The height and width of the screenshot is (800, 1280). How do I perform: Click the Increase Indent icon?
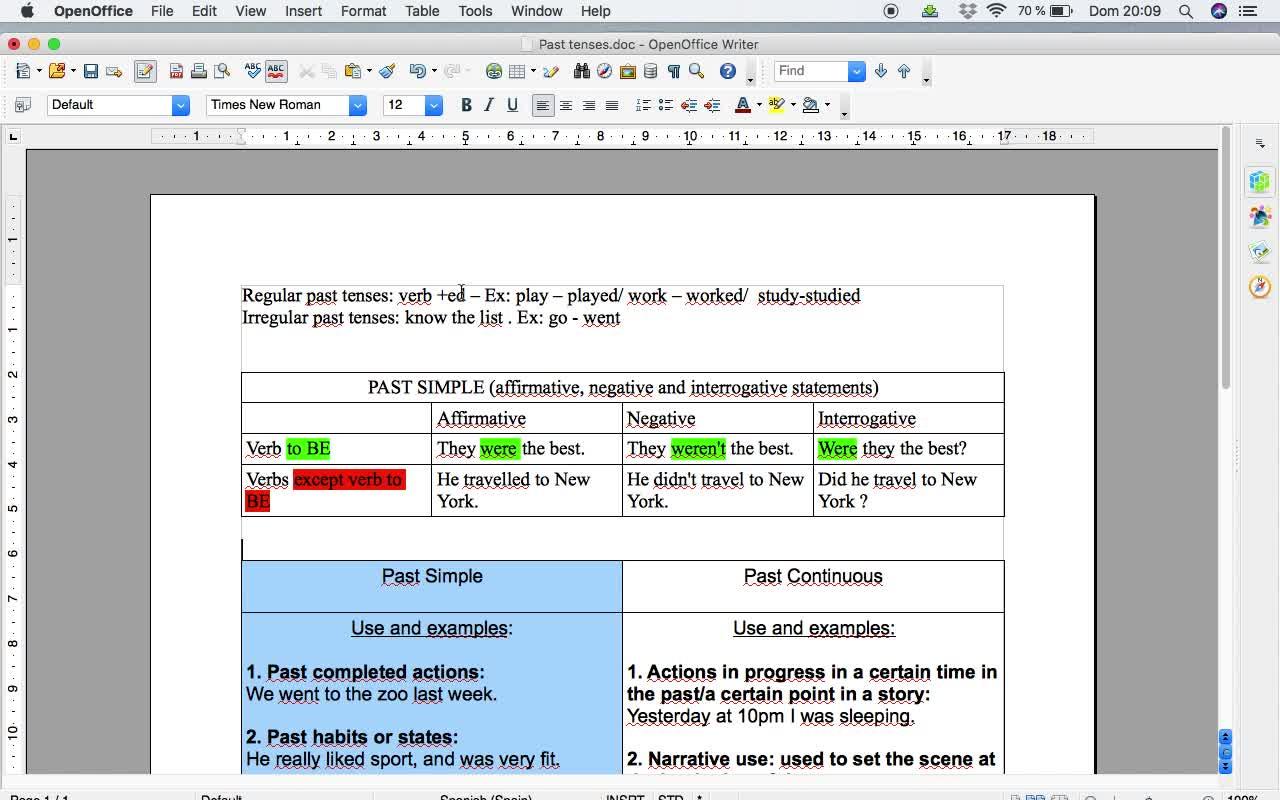[712, 105]
